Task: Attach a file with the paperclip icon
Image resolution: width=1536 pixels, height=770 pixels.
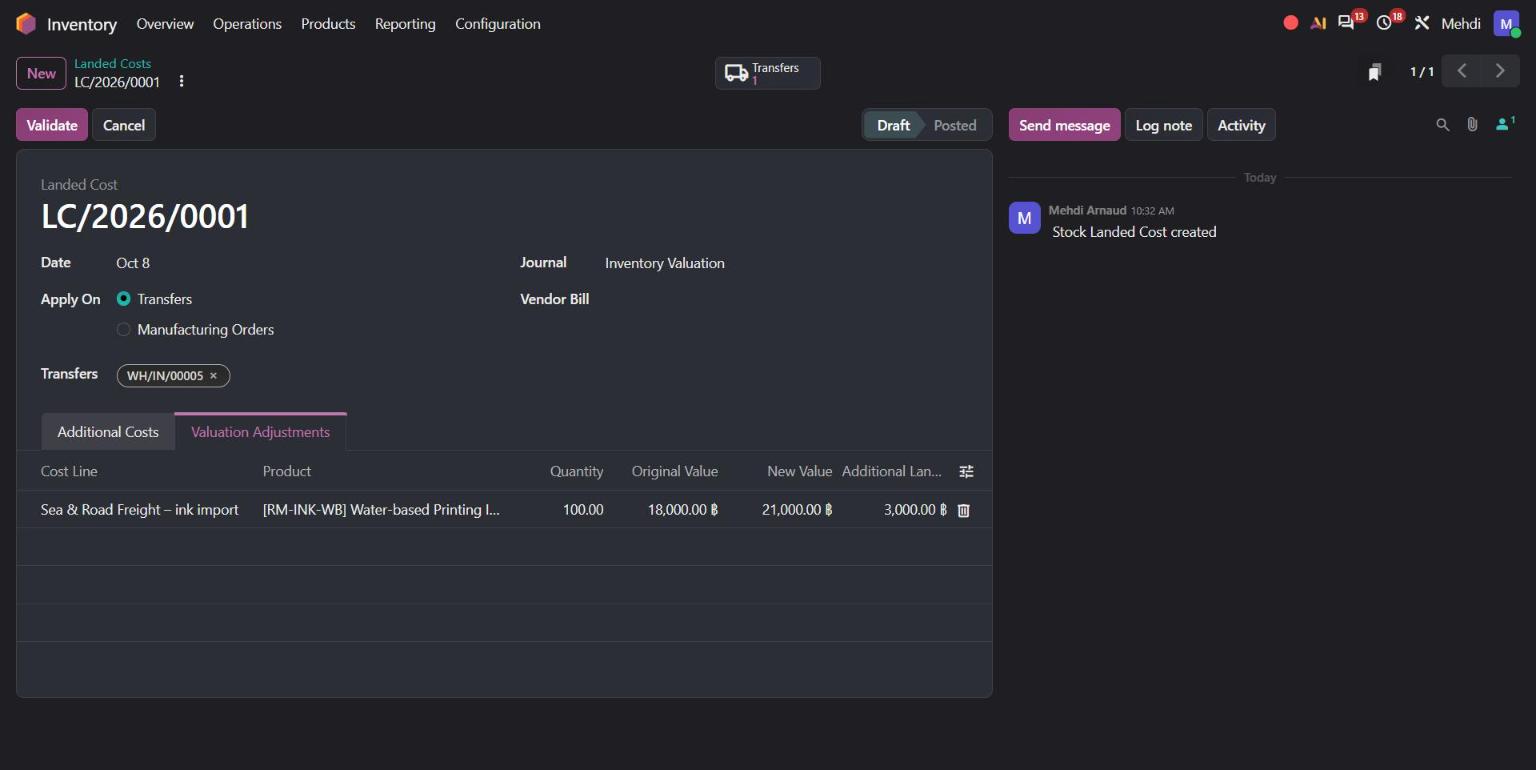Action: click(1472, 125)
